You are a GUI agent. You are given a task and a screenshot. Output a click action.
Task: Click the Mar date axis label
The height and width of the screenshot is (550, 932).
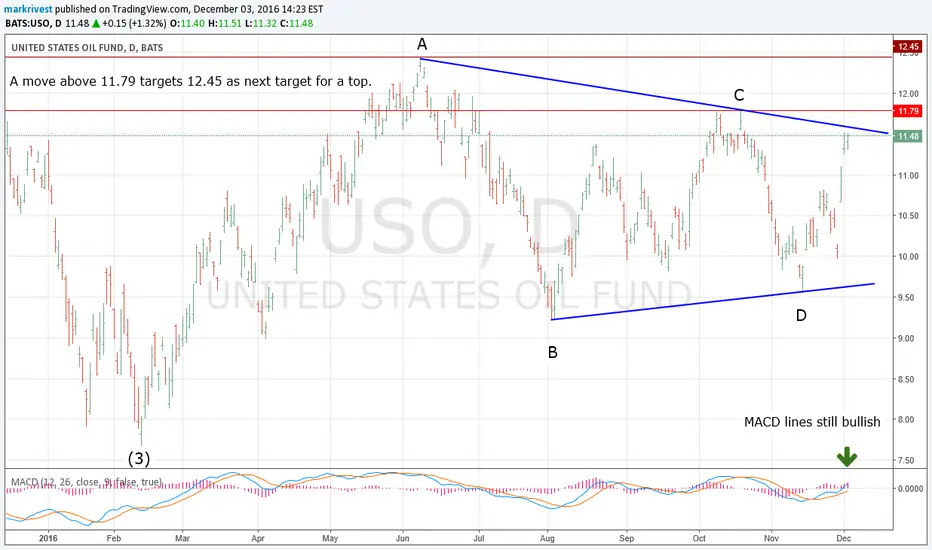coord(182,538)
